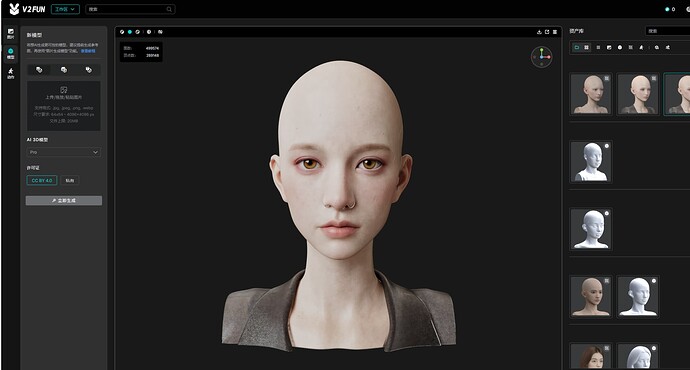Select the grid view icon in asset toolbar
Image resolution: width=690 pixels, height=370 pixels.
pyautogui.click(x=587, y=47)
